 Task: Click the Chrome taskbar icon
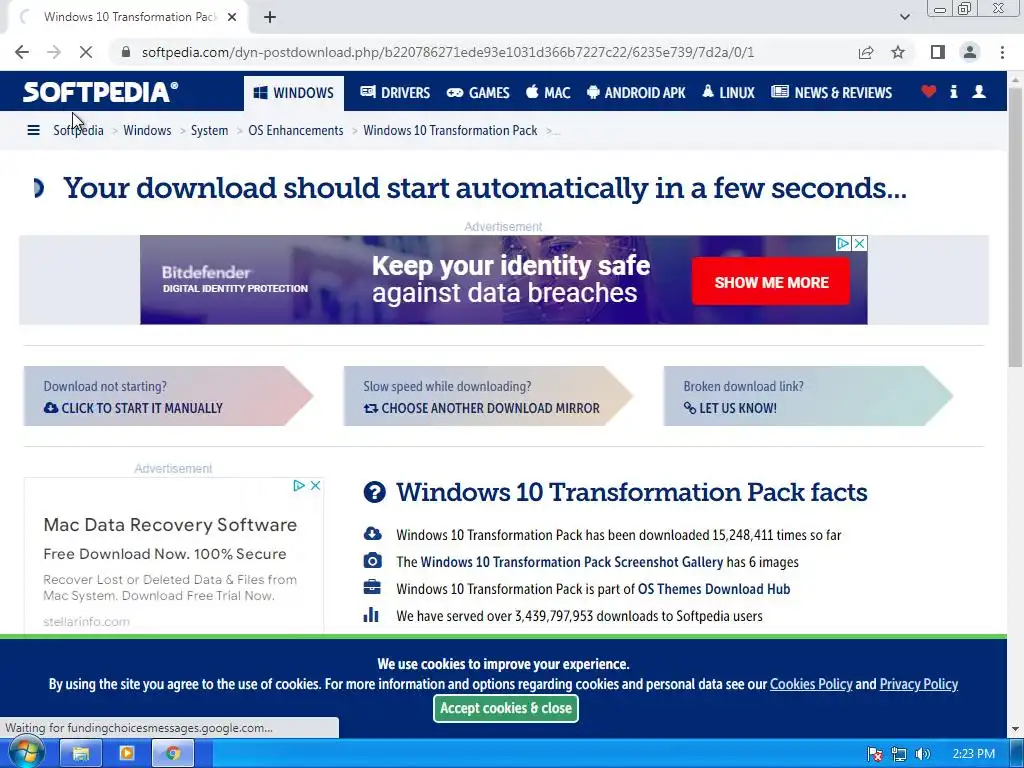pyautogui.click(x=172, y=754)
